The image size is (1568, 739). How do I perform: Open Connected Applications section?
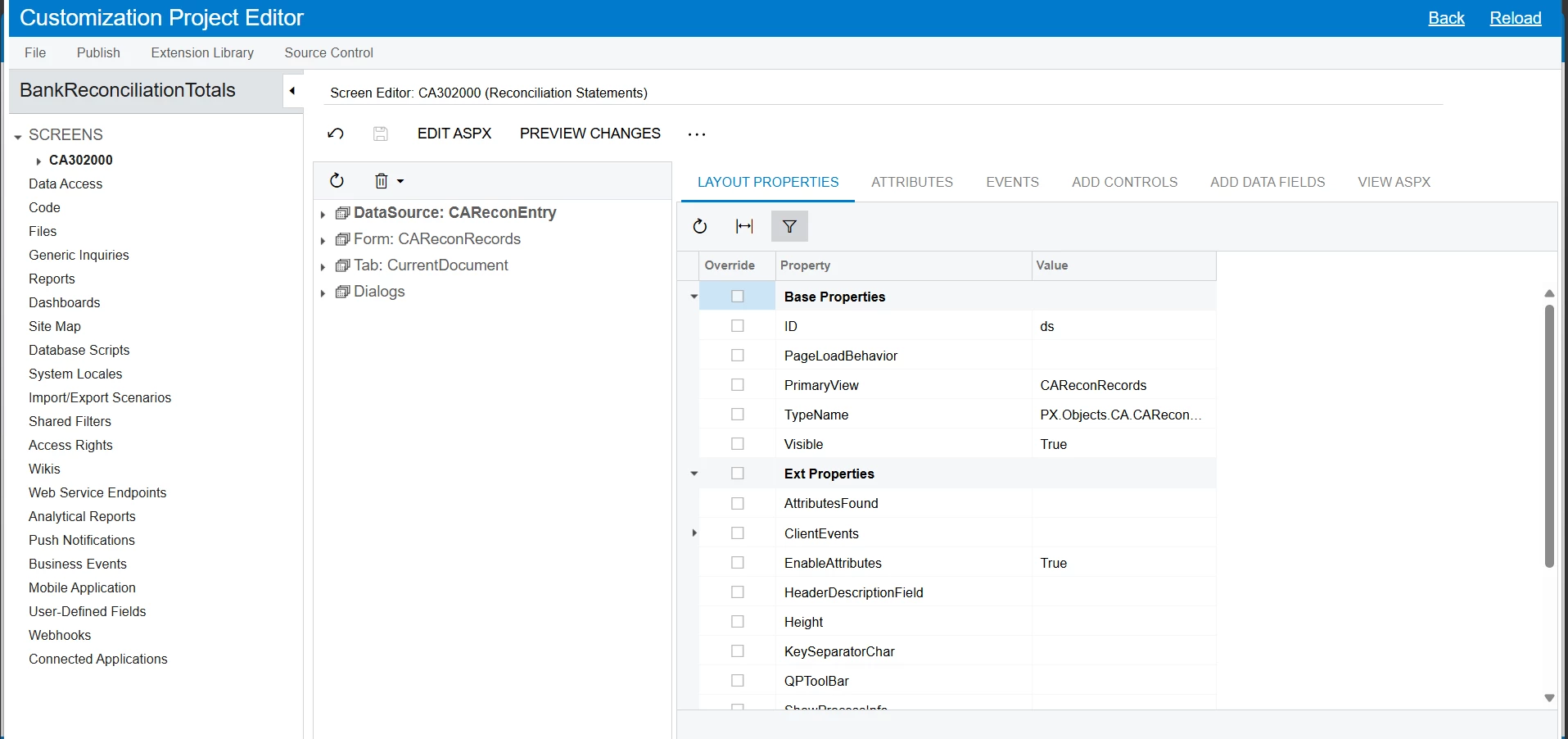[x=98, y=659]
